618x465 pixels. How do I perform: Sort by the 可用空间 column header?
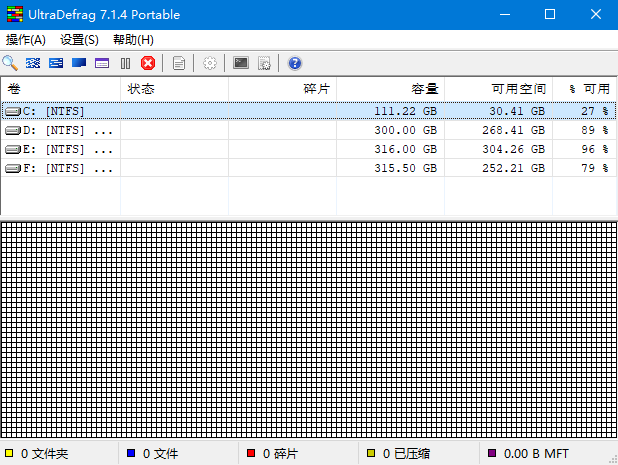(x=498, y=89)
